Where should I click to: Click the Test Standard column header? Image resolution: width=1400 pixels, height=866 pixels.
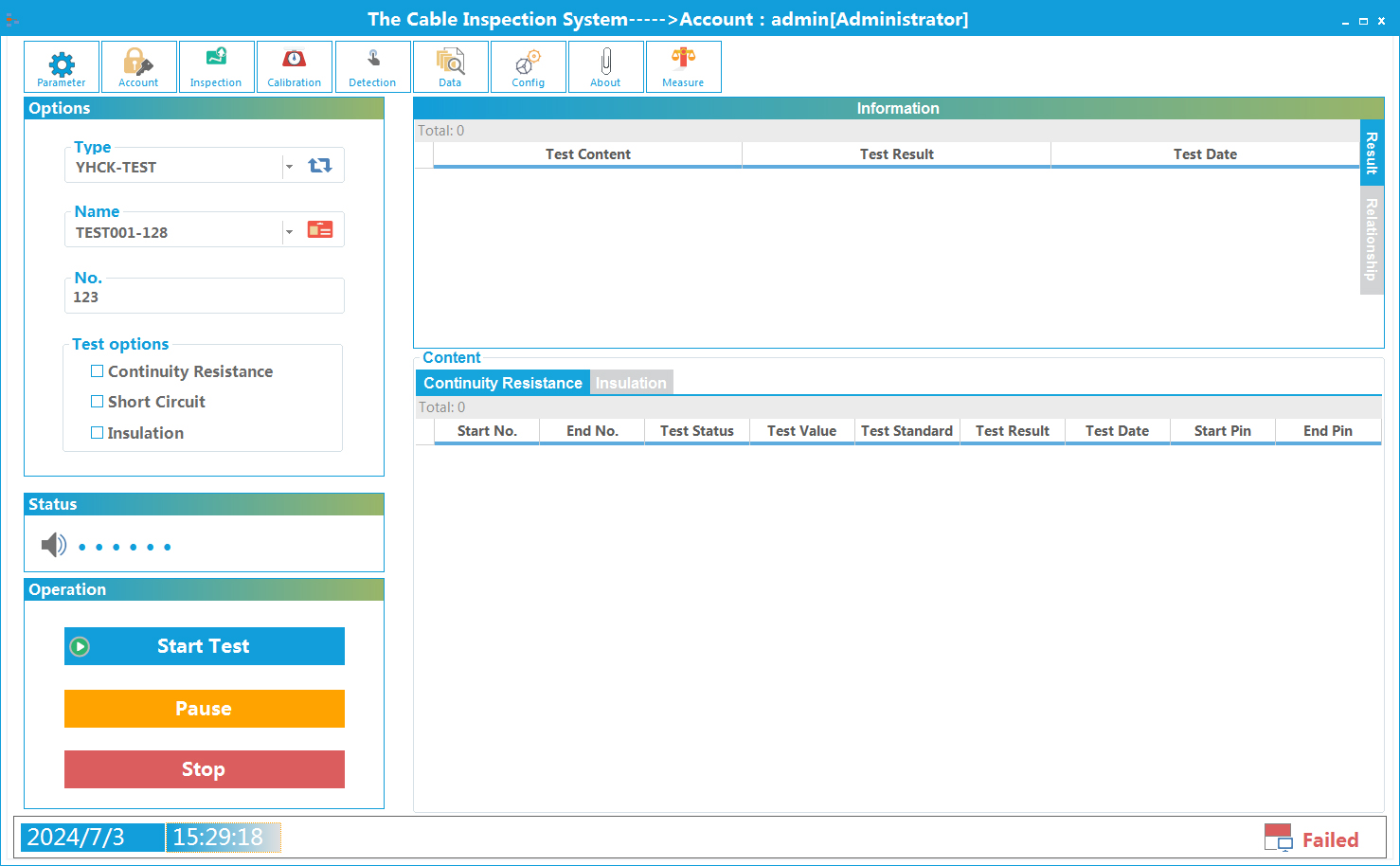[906, 431]
